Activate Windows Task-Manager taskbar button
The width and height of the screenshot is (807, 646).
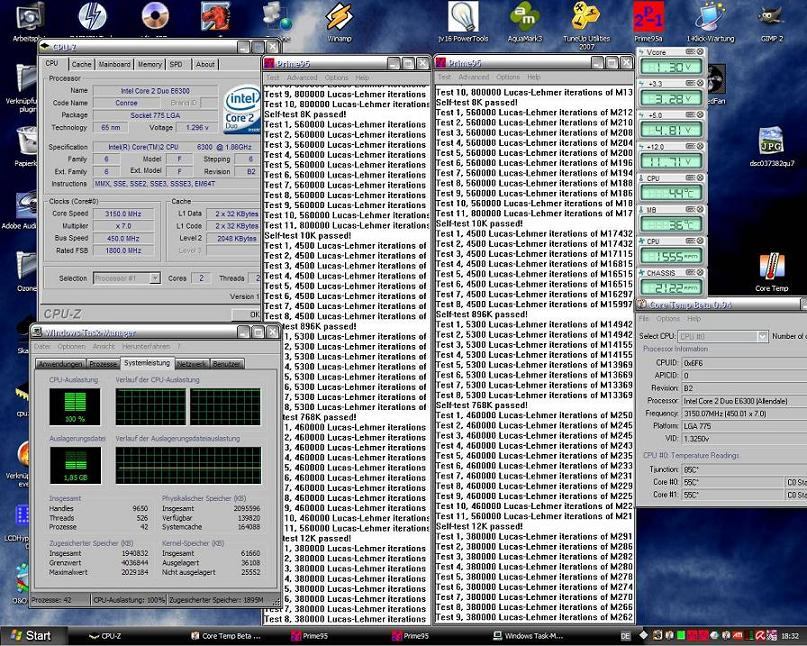(529, 636)
